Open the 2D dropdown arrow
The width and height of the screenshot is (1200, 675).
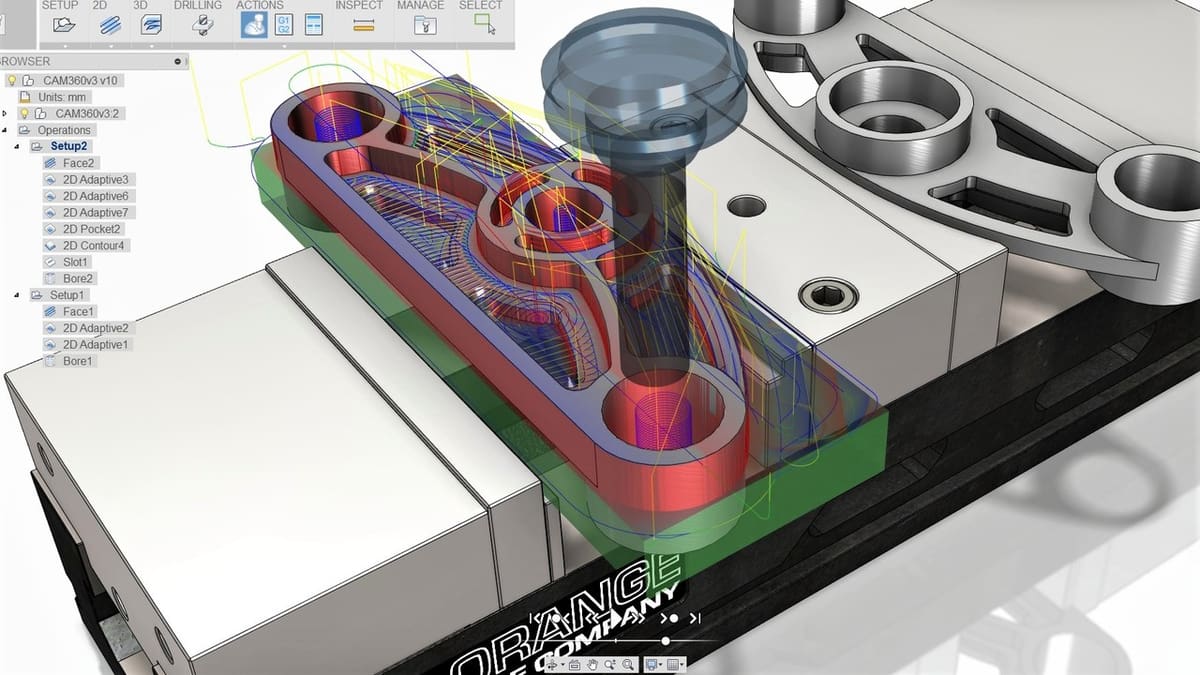pos(109,46)
